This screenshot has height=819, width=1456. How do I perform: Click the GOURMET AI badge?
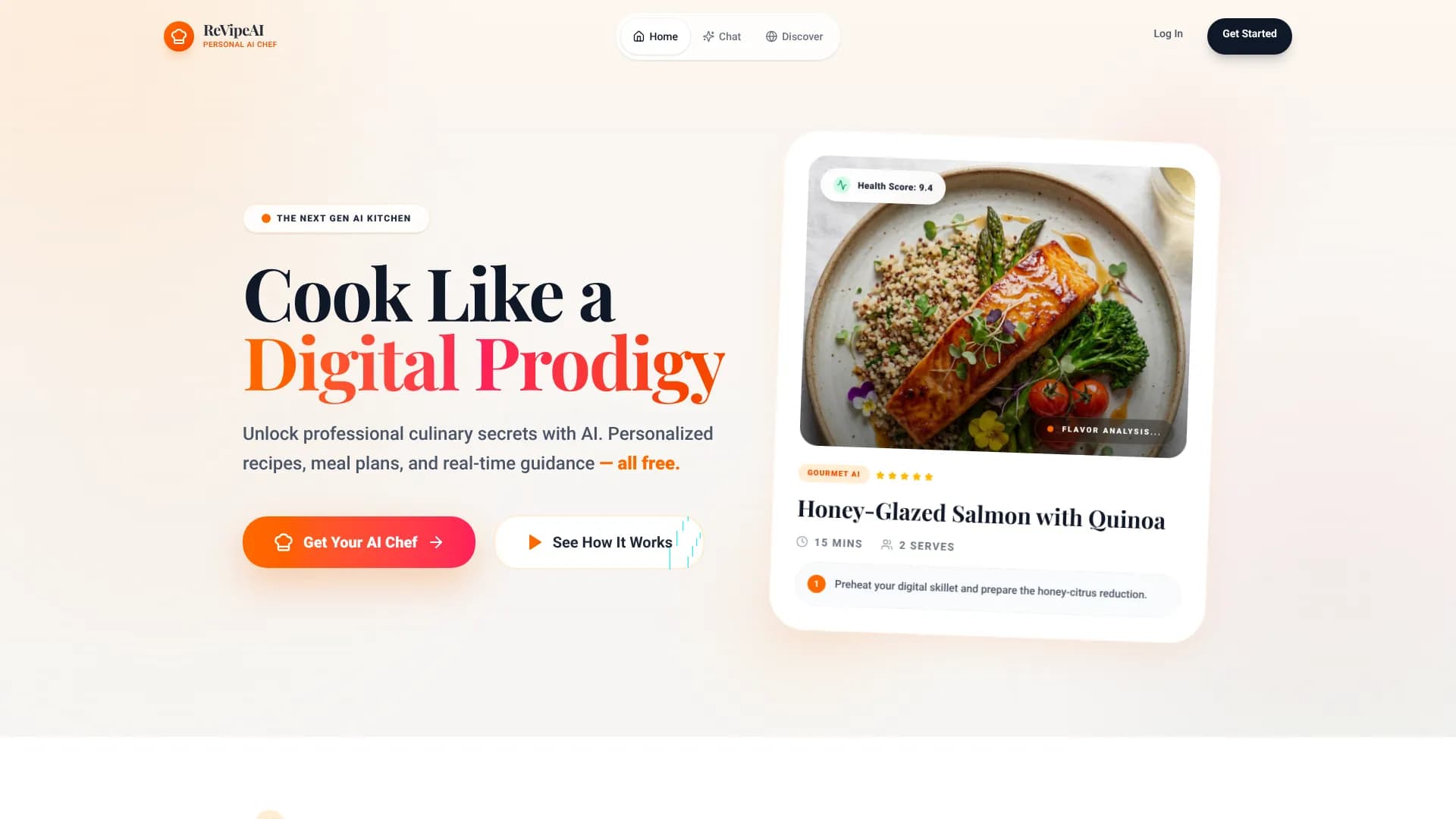833,473
